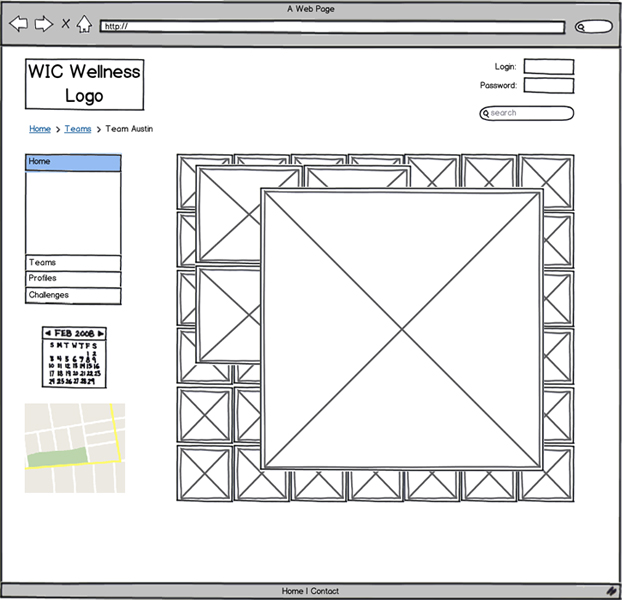Advance calendar to next month
This screenshot has width=622, height=600.
[100, 332]
